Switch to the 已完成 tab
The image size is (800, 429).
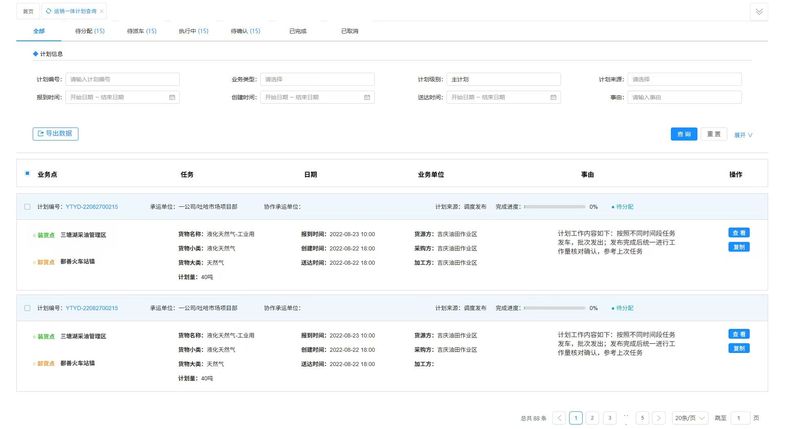[298, 31]
